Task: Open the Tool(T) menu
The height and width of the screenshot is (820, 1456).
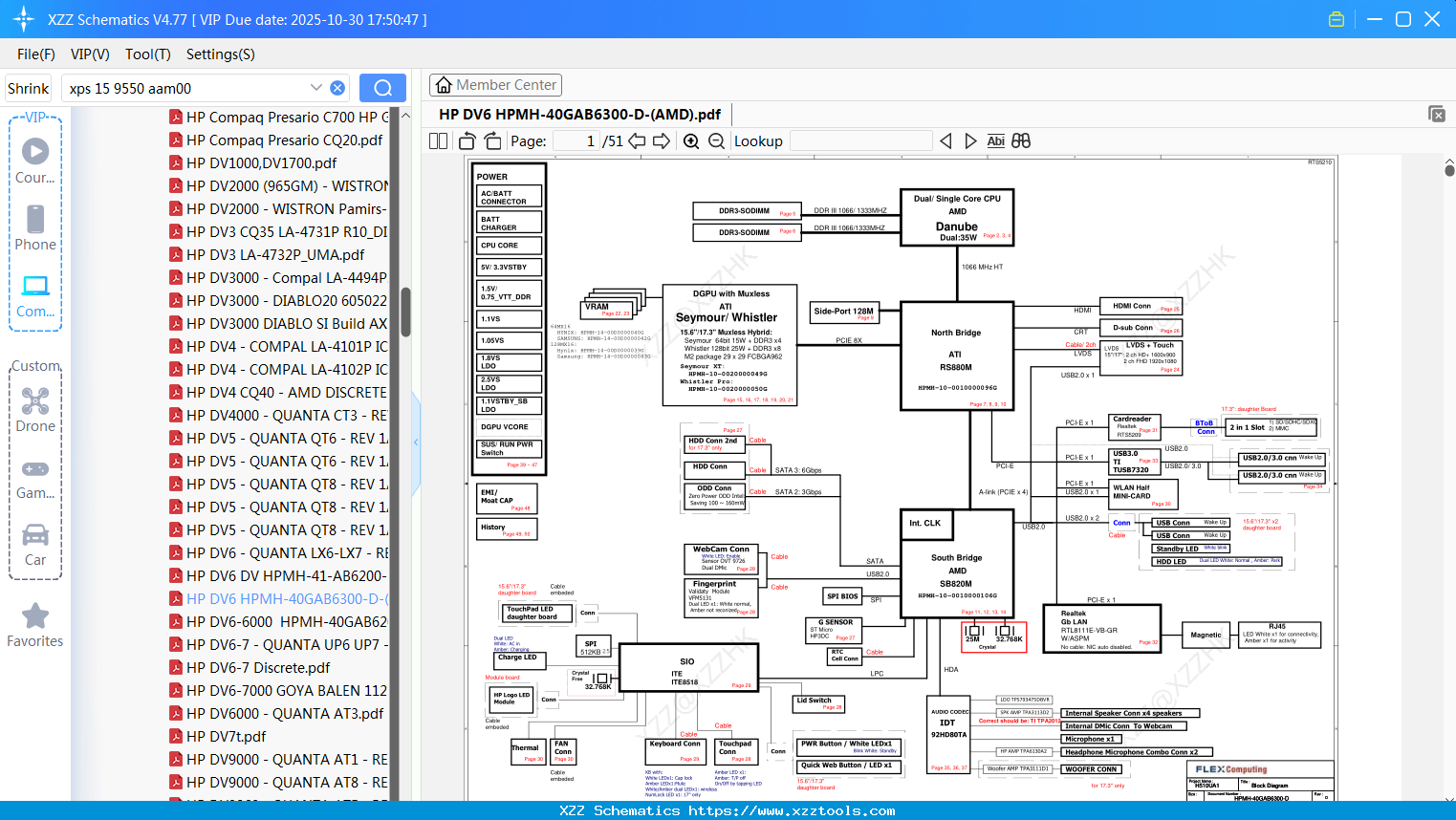Action: click(x=148, y=54)
